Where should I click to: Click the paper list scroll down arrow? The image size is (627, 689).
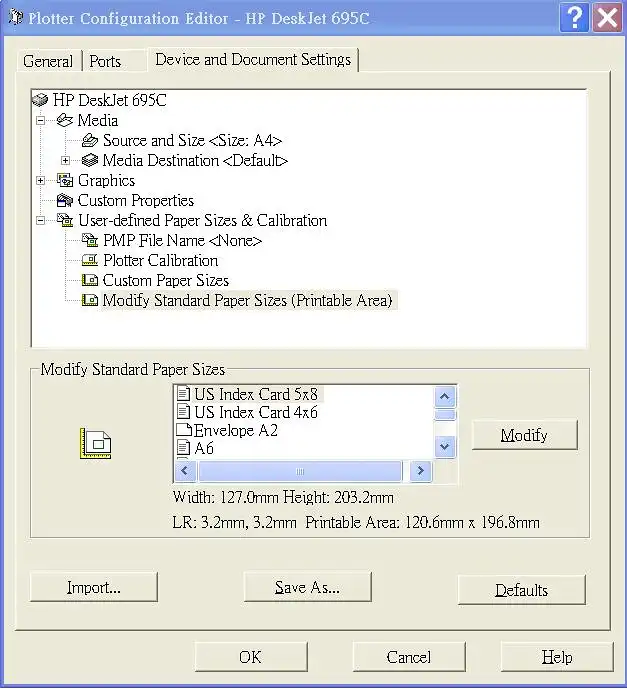445,446
